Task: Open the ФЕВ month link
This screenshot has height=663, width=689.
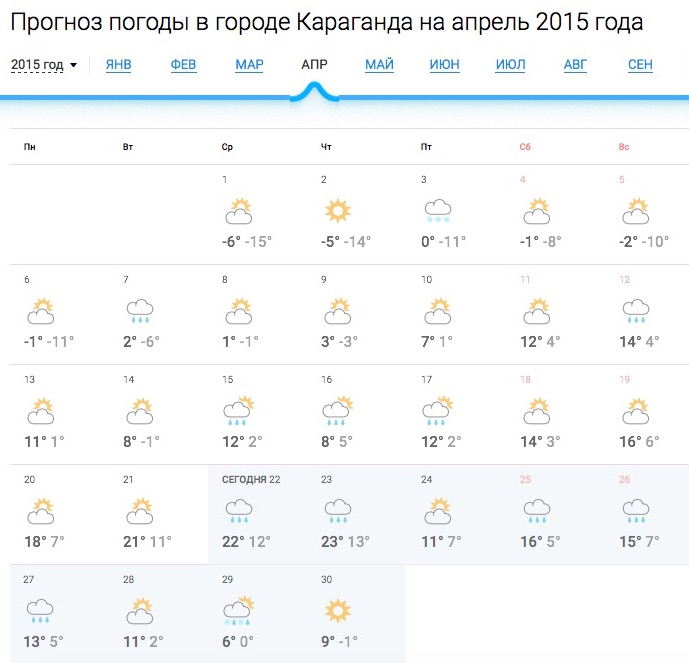Action: 183,65
